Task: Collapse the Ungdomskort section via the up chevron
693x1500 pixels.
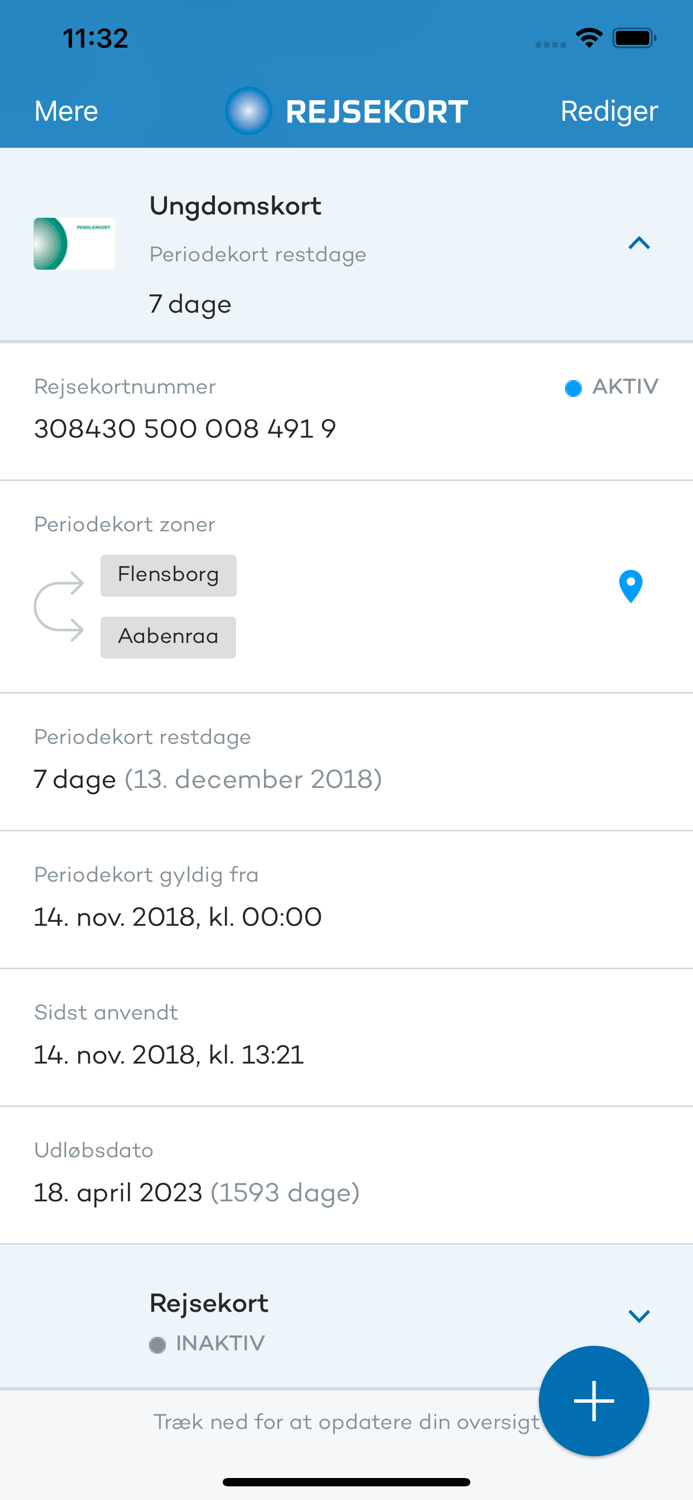Action: click(x=639, y=243)
